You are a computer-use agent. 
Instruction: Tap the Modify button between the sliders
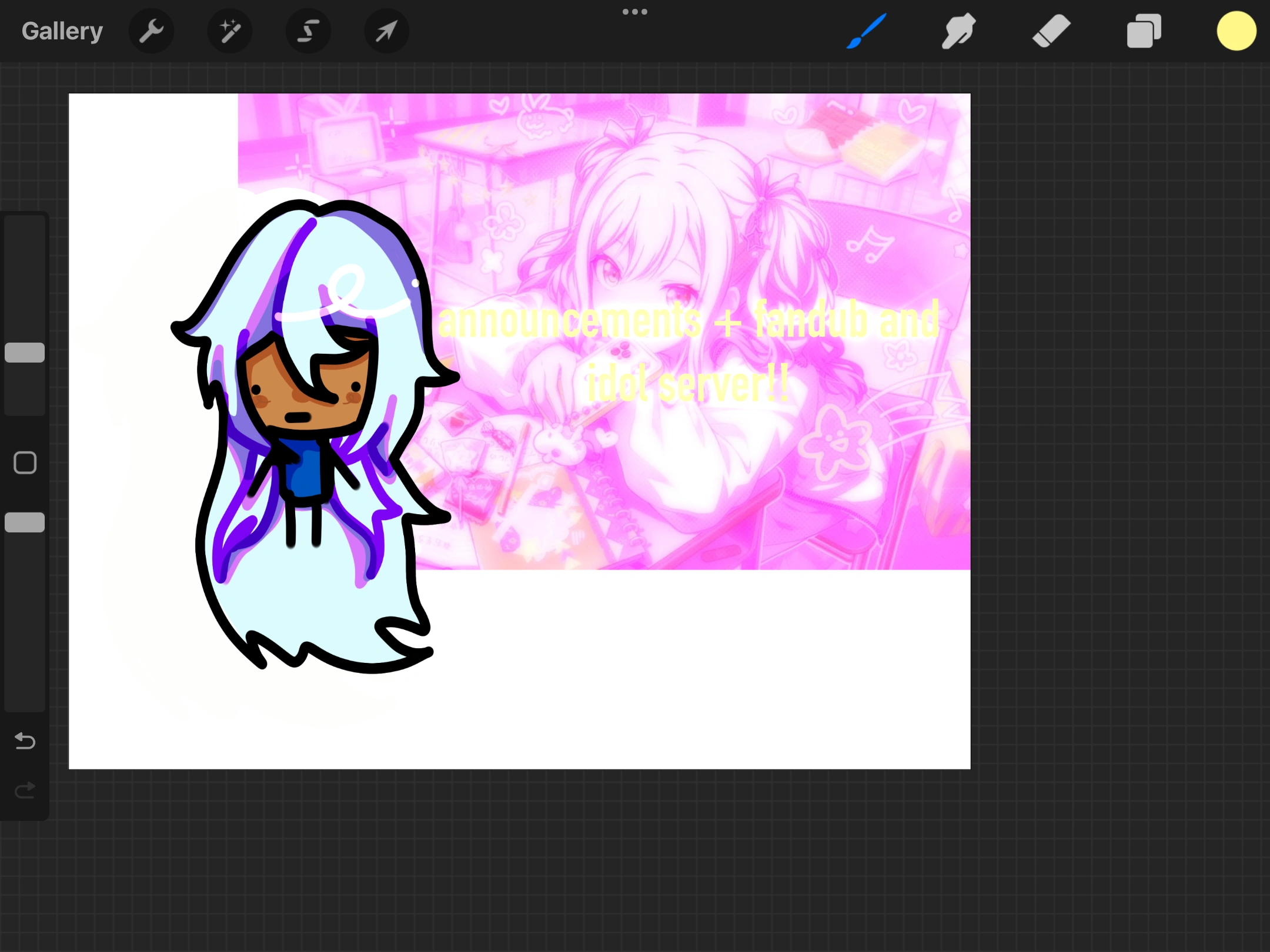tap(25, 463)
